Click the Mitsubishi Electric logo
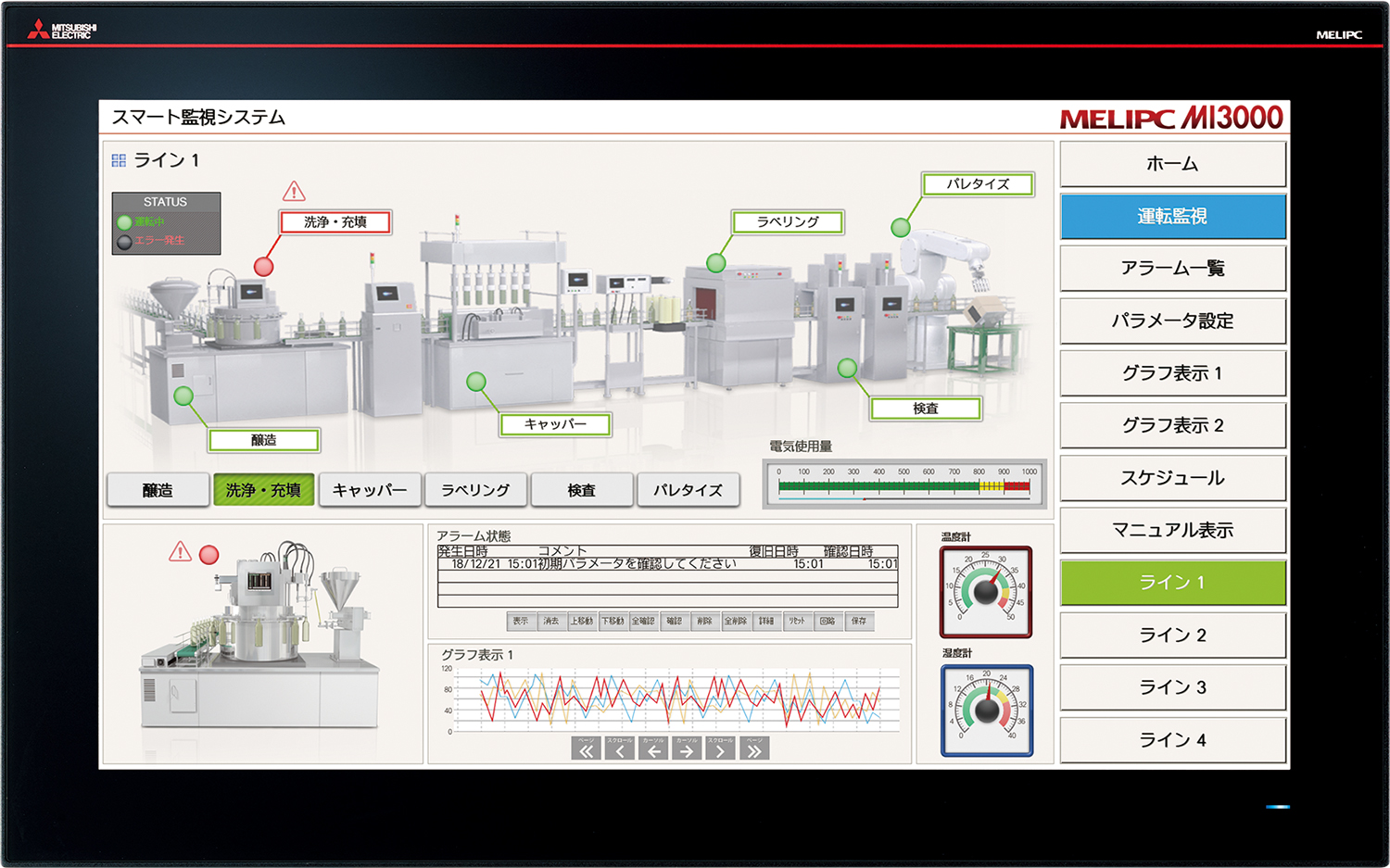This screenshot has height=868, width=1390. pos(62,30)
